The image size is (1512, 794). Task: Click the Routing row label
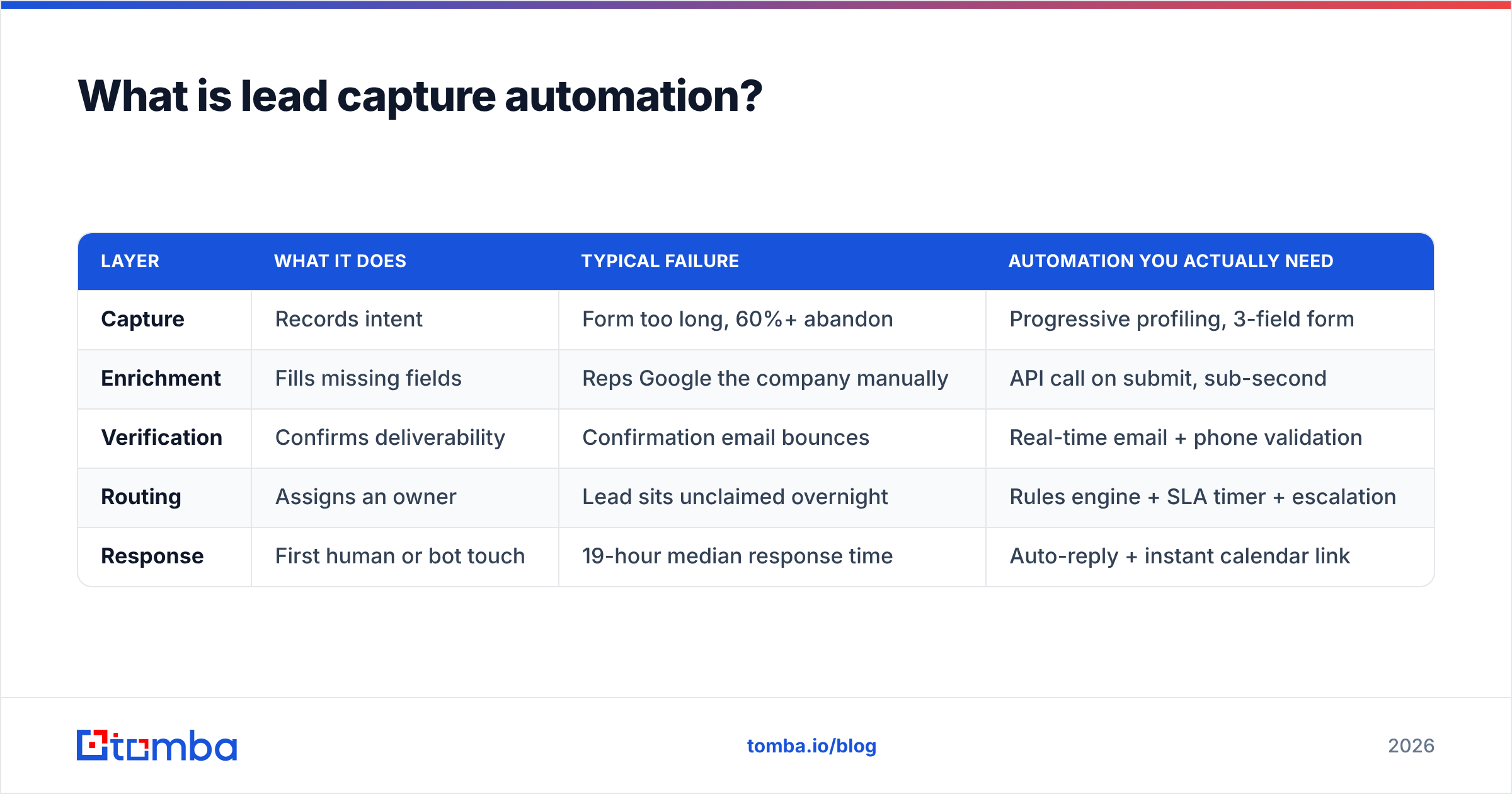(x=141, y=497)
